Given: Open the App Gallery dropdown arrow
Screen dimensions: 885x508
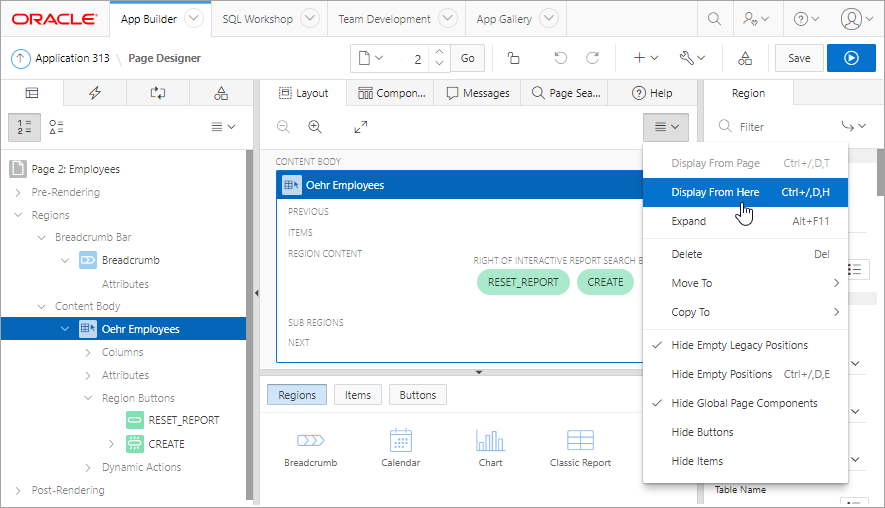Looking at the screenshot, I should click(549, 18).
